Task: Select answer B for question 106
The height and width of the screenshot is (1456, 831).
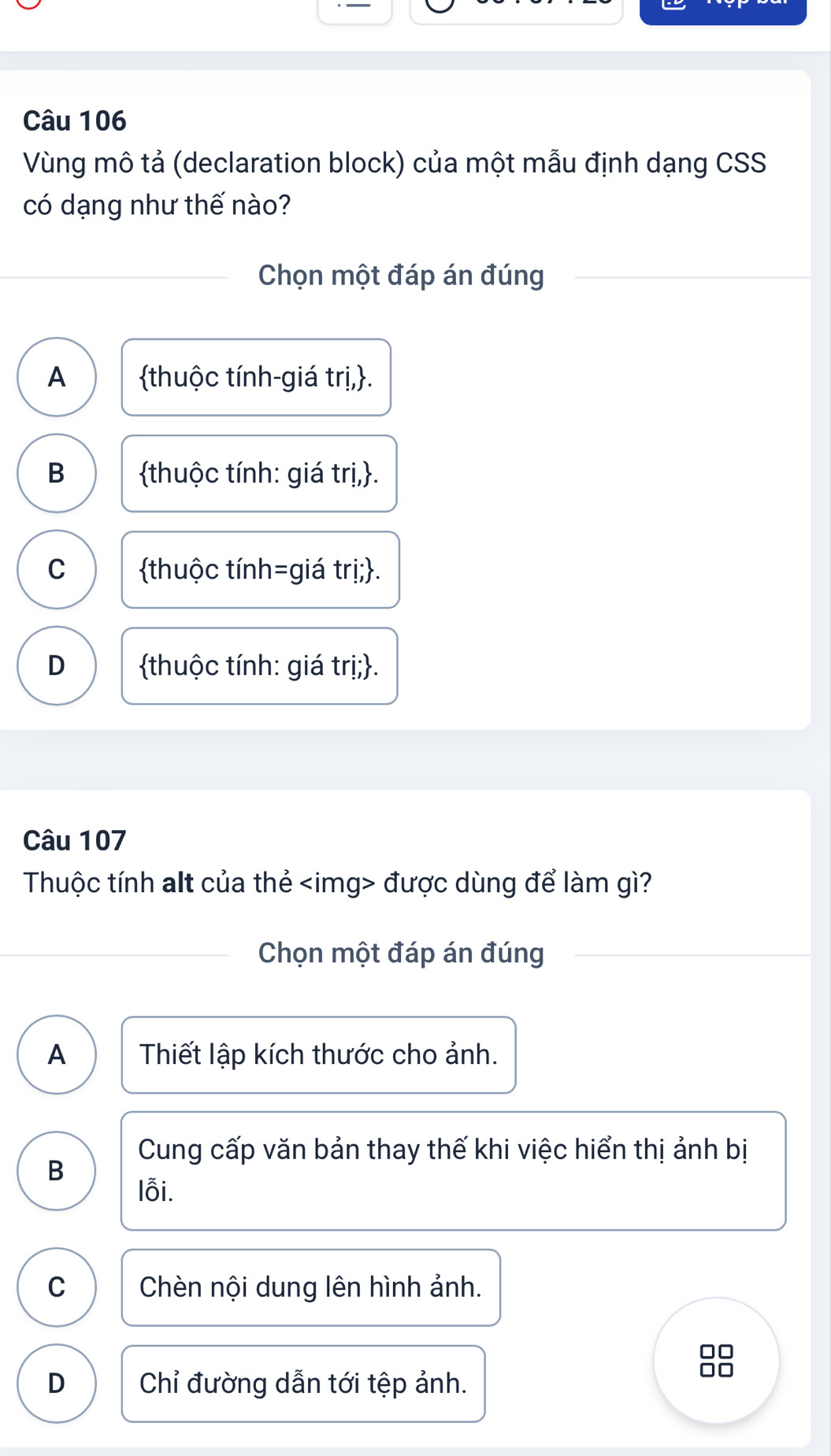Action: click(x=57, y=473)
